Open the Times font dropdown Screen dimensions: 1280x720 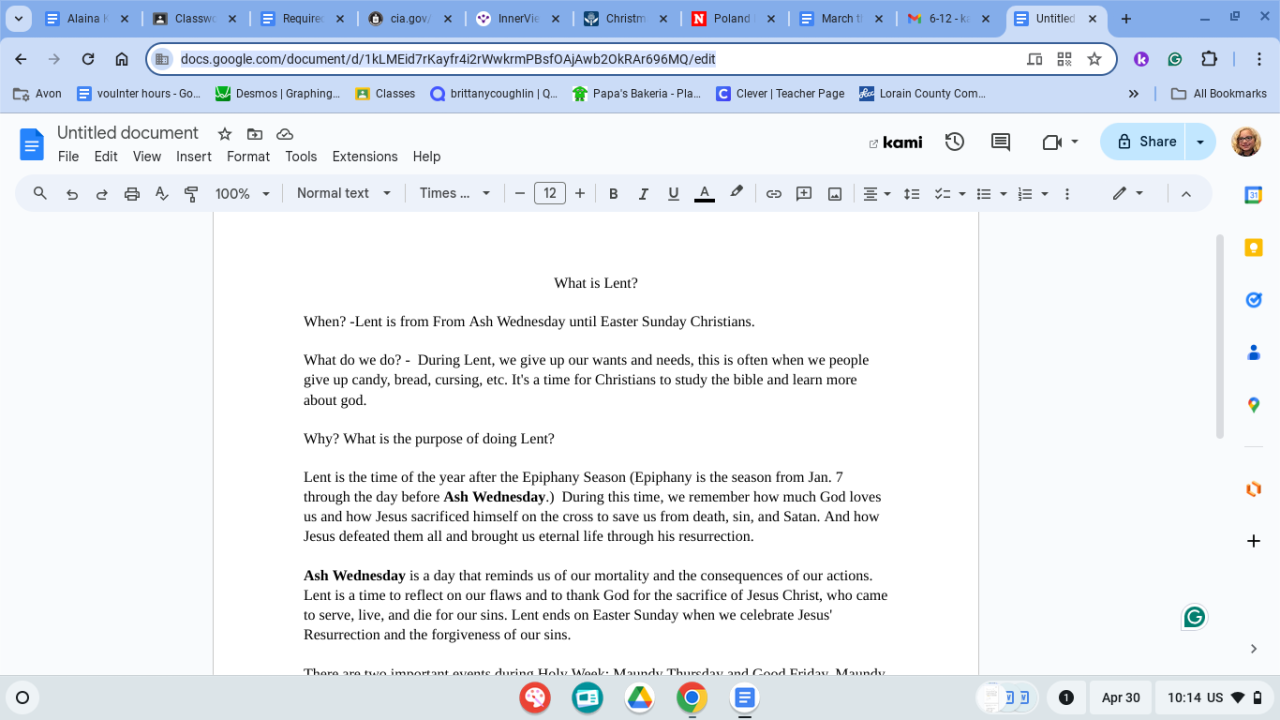455,194
